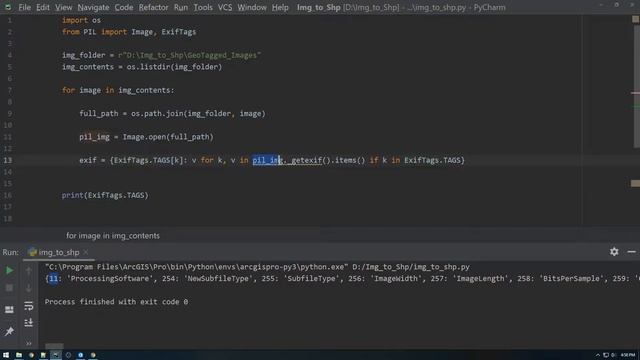
Task: Open the Run menu
Action: click(181, 7)
